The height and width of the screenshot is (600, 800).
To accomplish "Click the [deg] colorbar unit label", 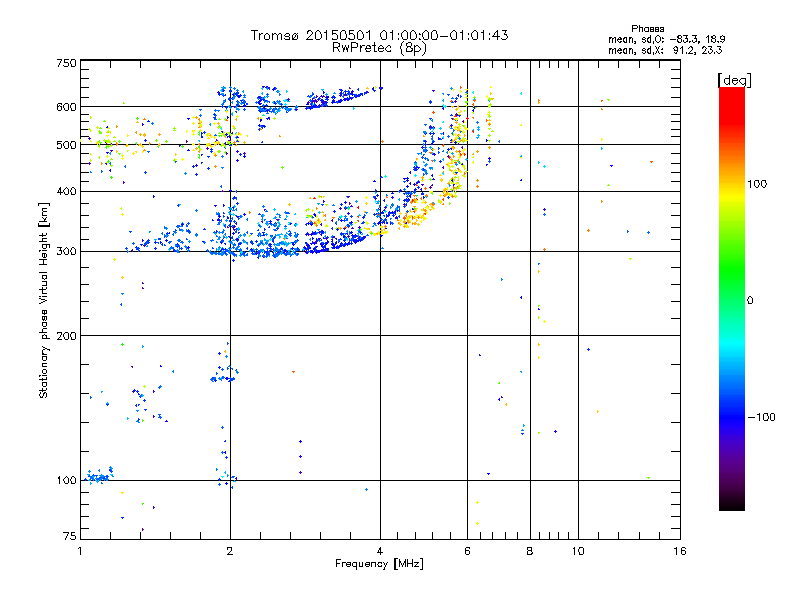I will point(734,78).
